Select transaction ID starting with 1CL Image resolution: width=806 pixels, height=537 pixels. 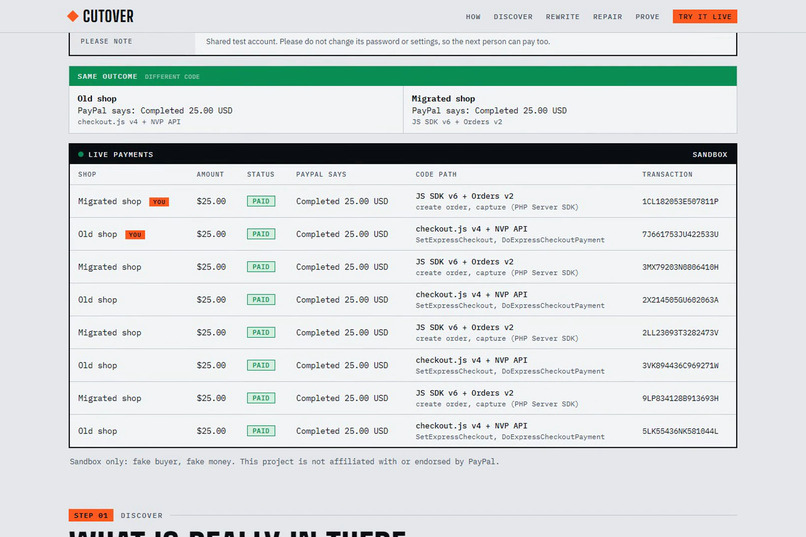(x=680, y=201)
